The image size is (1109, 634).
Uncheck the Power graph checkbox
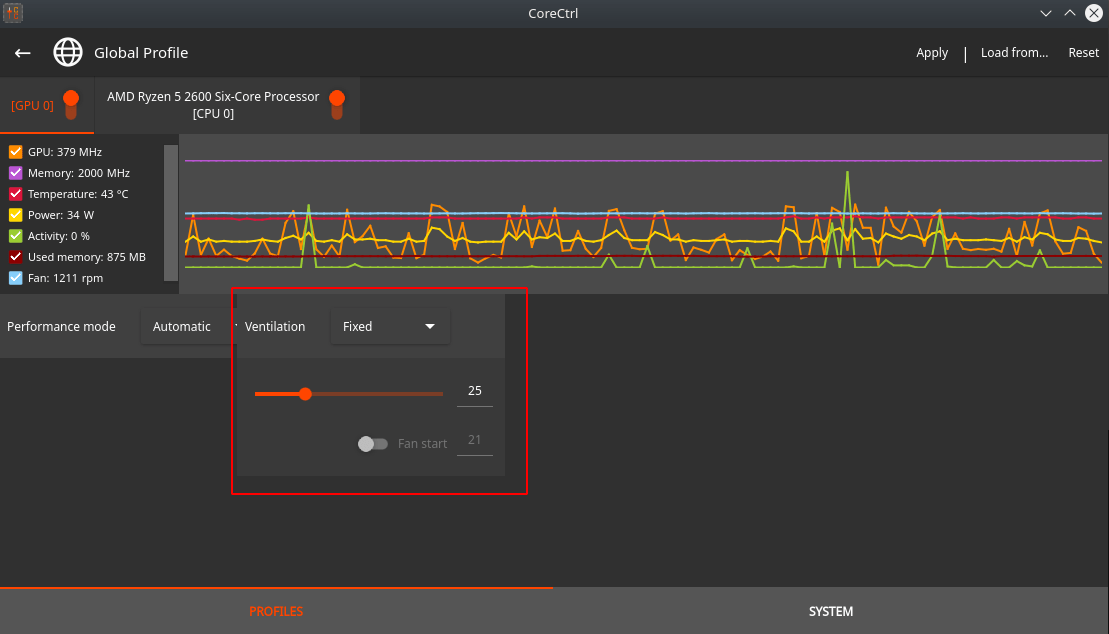15,215
